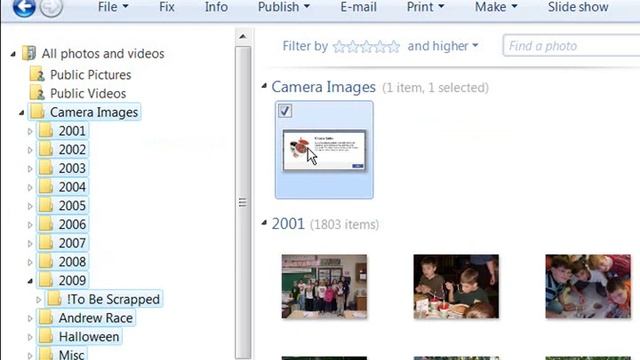Screen dimensions: 640x360
Task: Select the 2005 folder icon
Action: tap(46, 206)
